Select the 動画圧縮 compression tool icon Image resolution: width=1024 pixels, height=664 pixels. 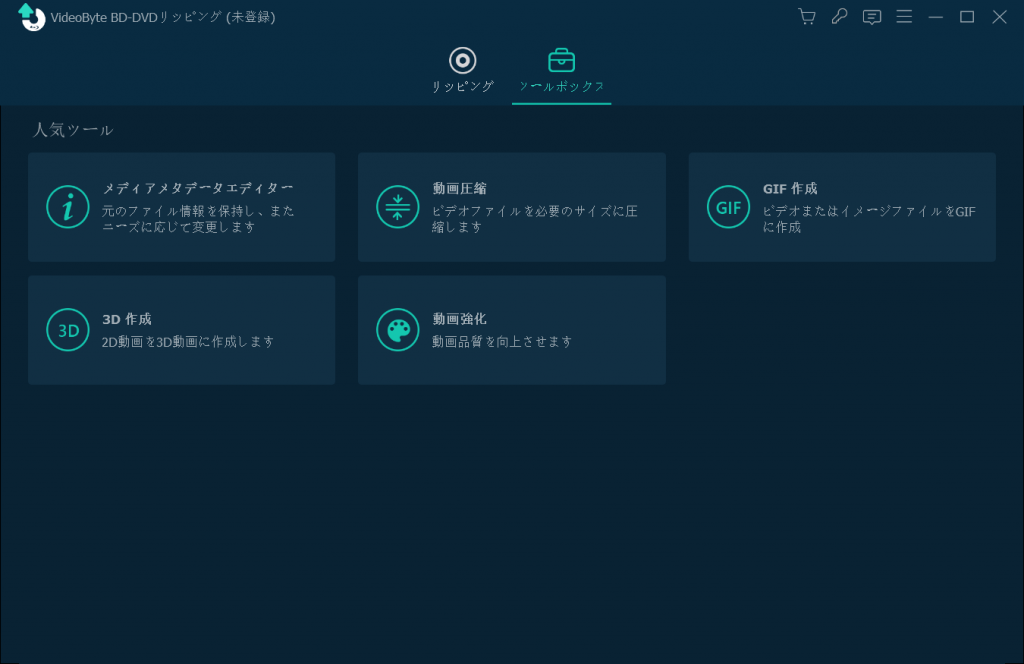398,206
